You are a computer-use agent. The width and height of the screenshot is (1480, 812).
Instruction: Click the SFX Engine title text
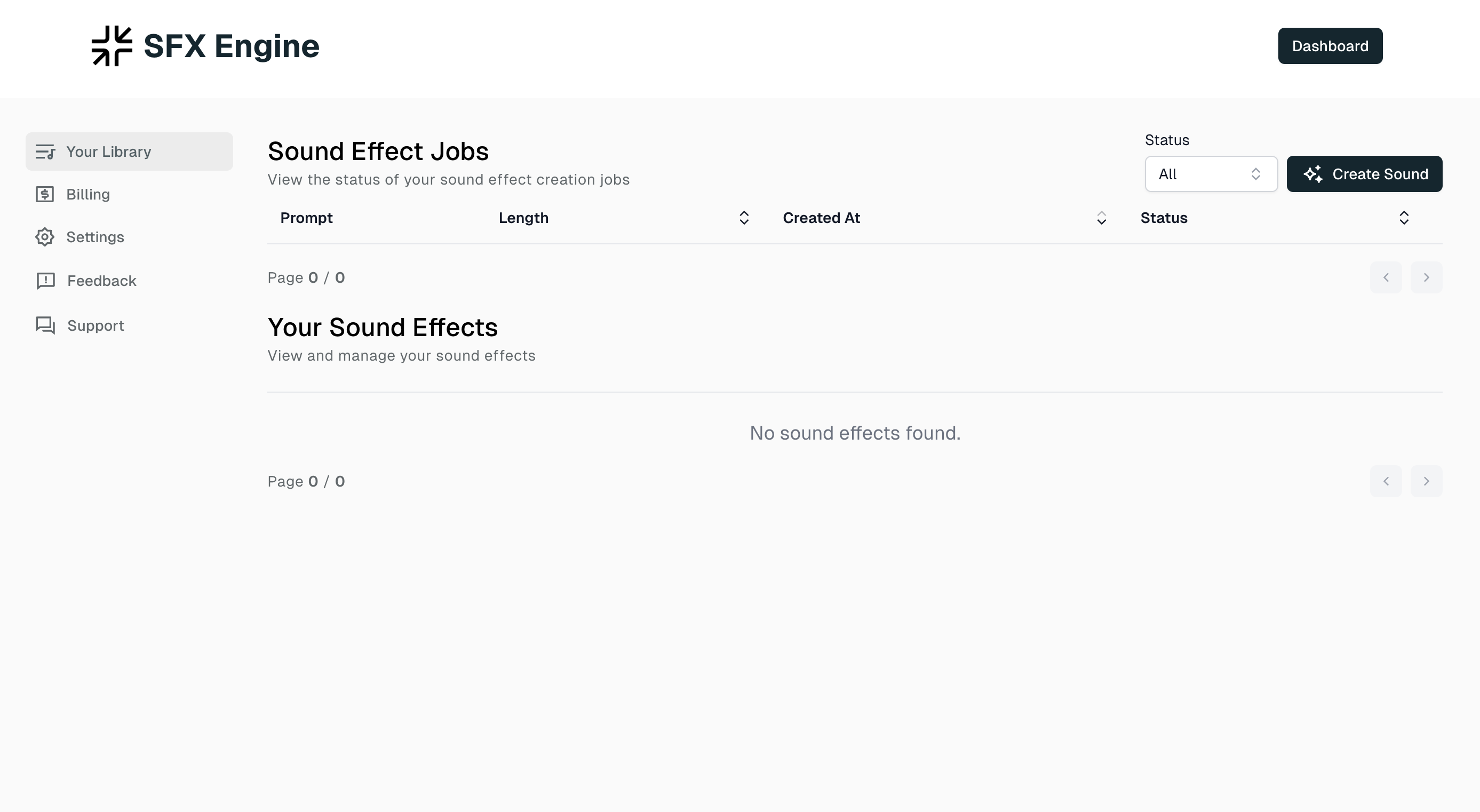[231, 46]
